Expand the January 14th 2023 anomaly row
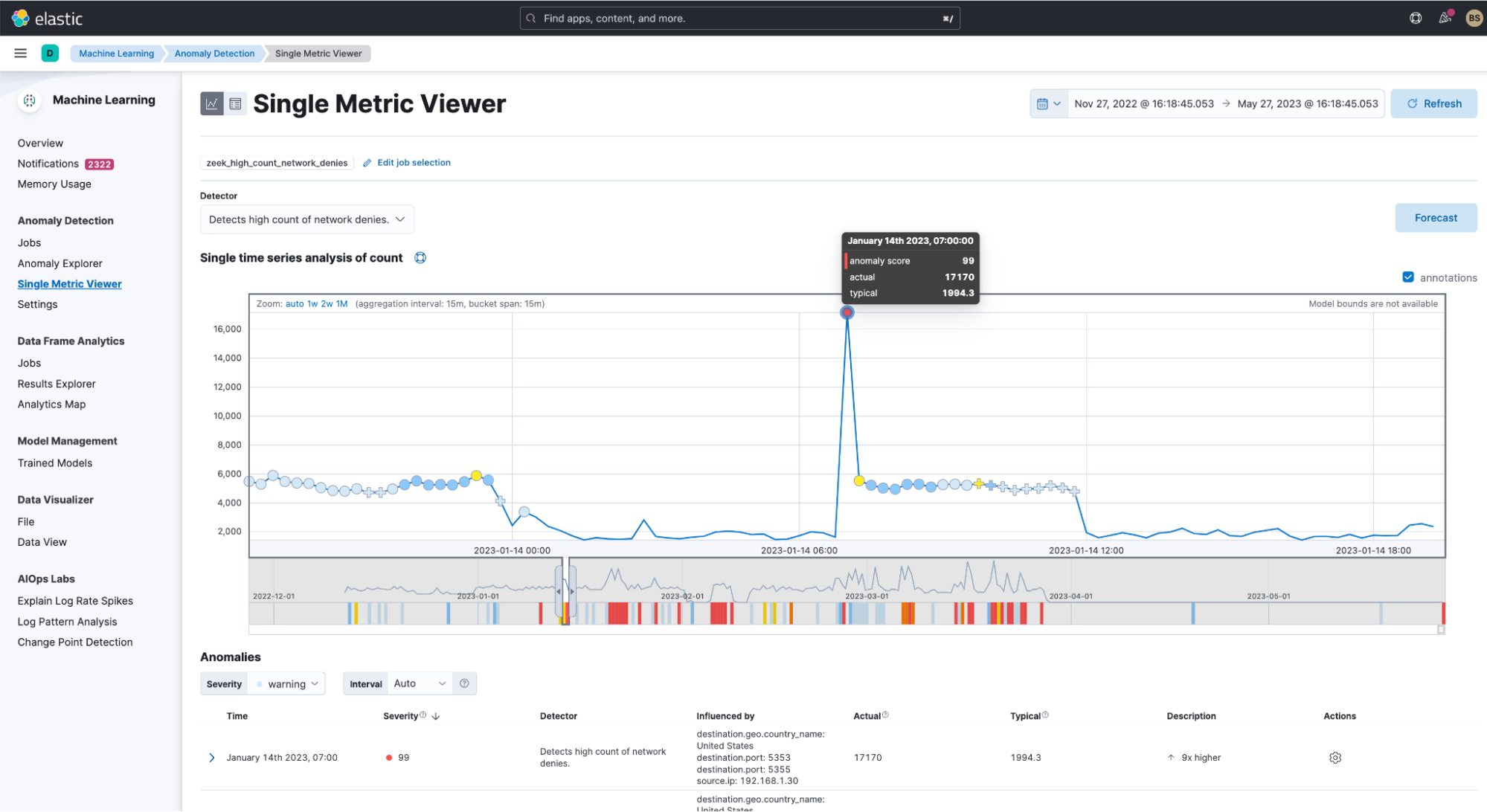 click(x=212, y=758)
